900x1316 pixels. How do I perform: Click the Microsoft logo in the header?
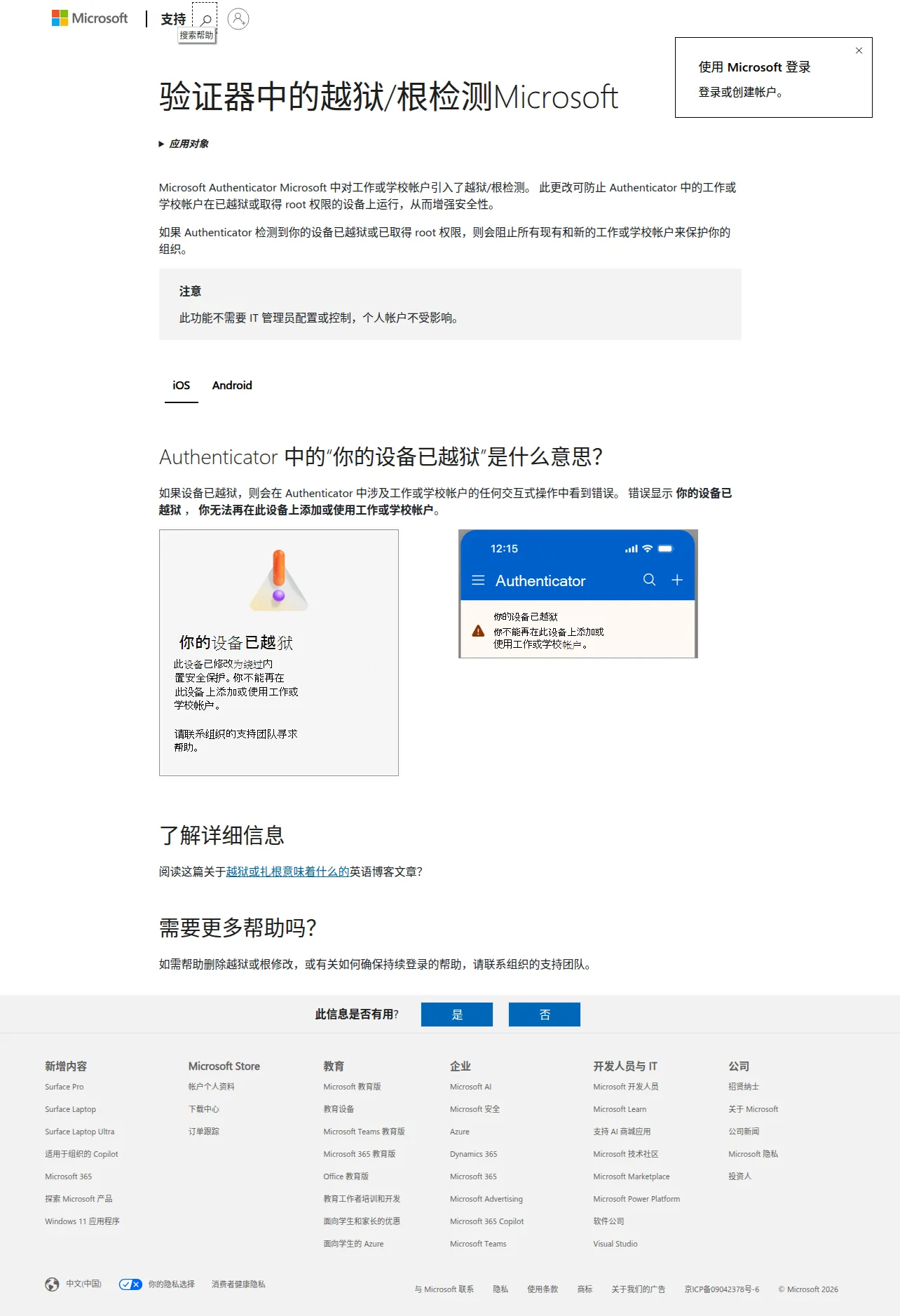[90, 18]
